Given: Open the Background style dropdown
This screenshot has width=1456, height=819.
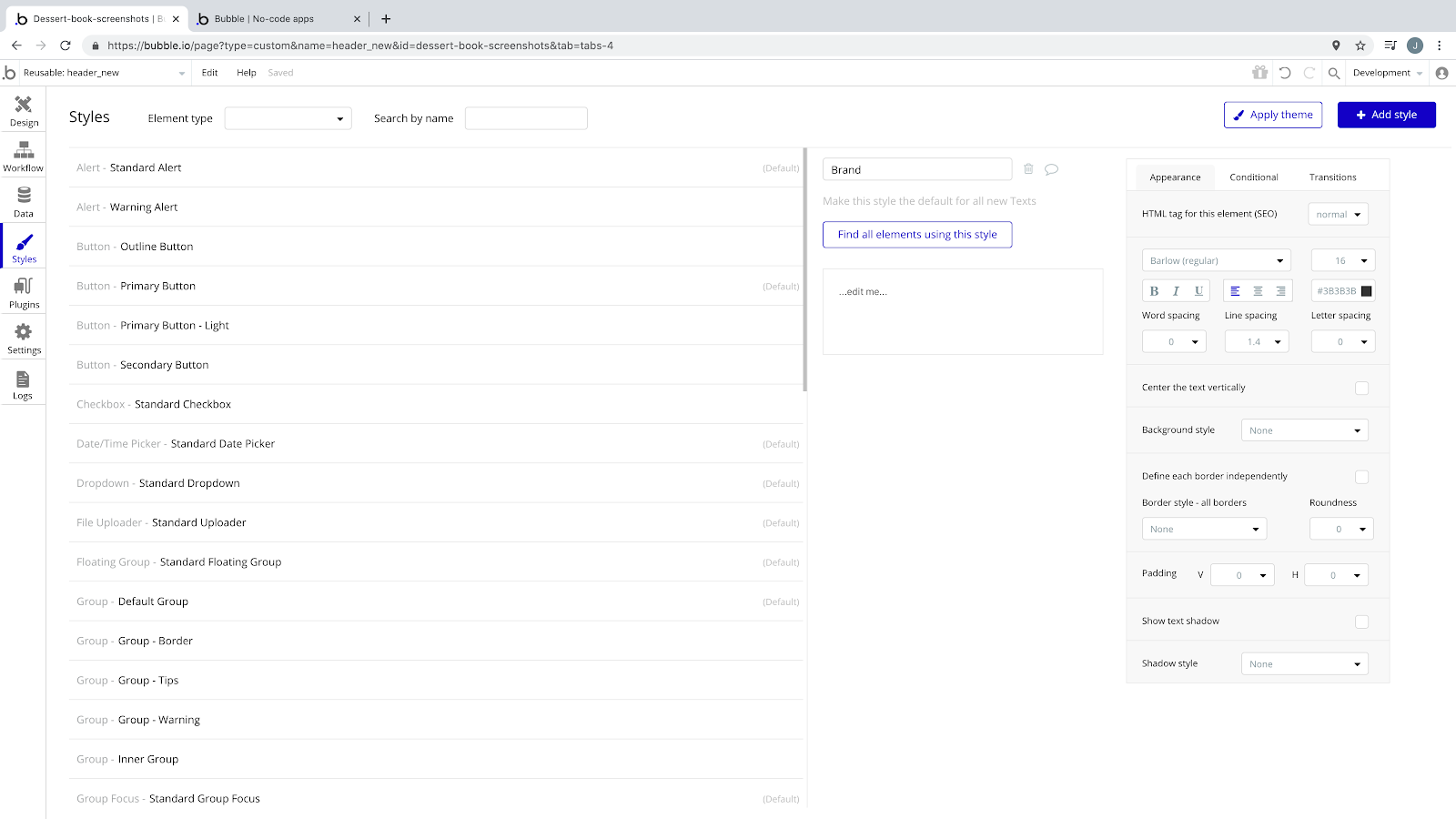Looking at the screenshot, I should [1303, 430].
